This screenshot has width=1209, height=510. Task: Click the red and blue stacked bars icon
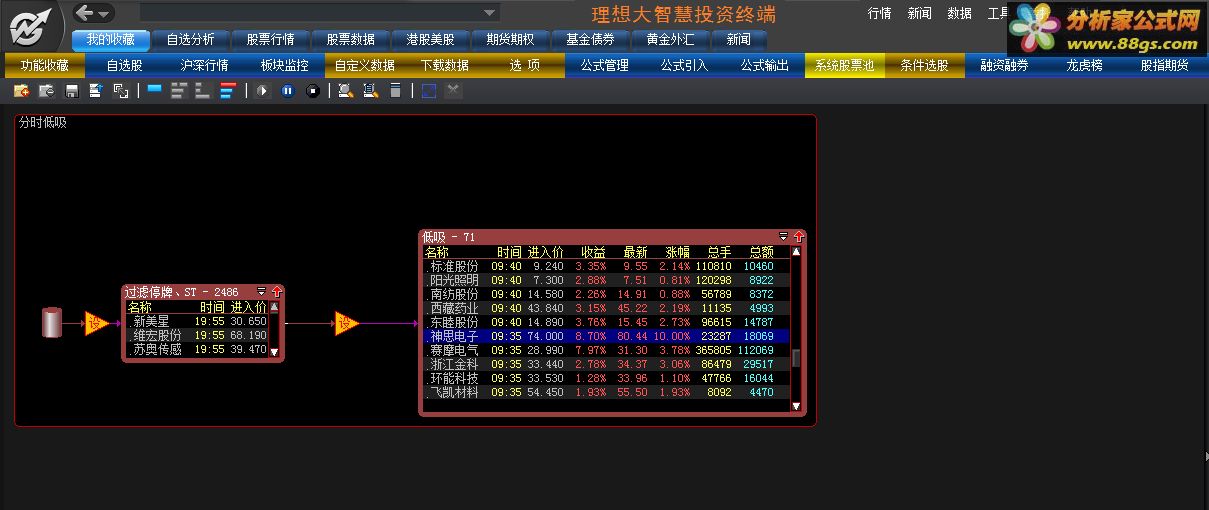tap(228, 91)
